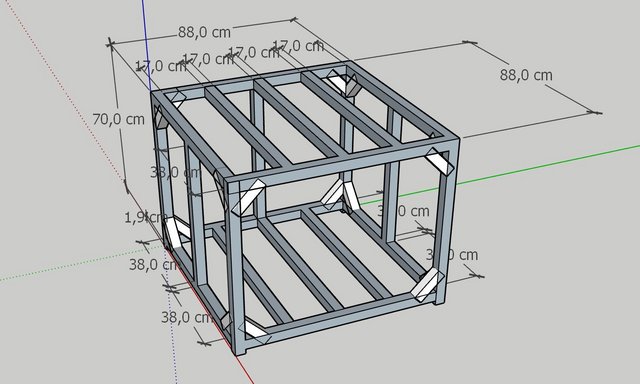Click the 88,0 cm label beside the 17,0 cm labels
The height and width of the screenshot is (384, 640).
pyautogui.click(x=204, y=32)
